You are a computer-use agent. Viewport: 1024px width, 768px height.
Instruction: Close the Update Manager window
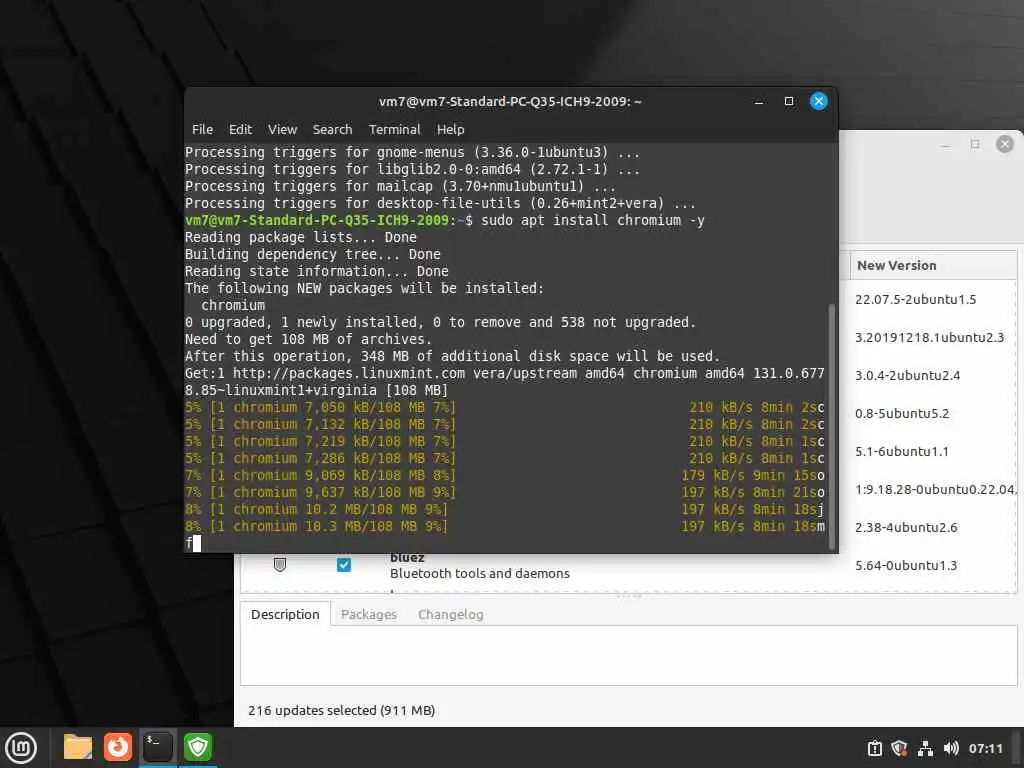coord(1004,144)
